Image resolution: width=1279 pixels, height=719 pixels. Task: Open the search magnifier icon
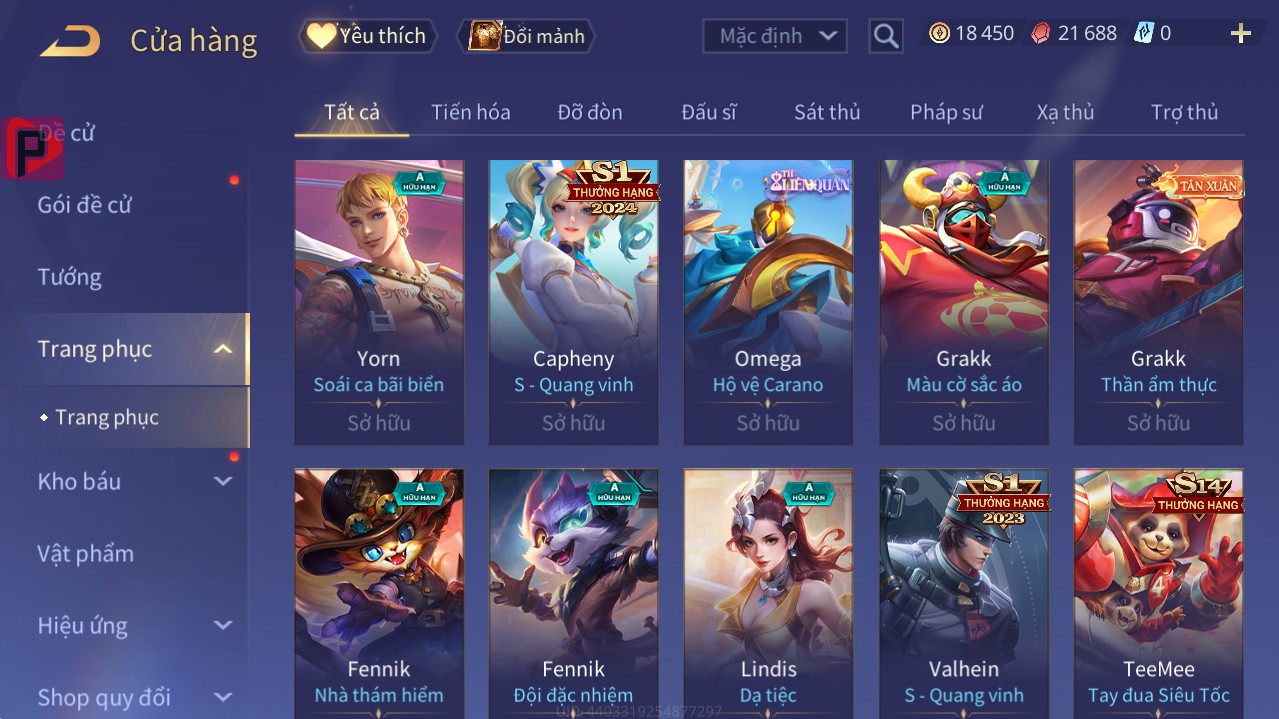(x=886, y=37)
